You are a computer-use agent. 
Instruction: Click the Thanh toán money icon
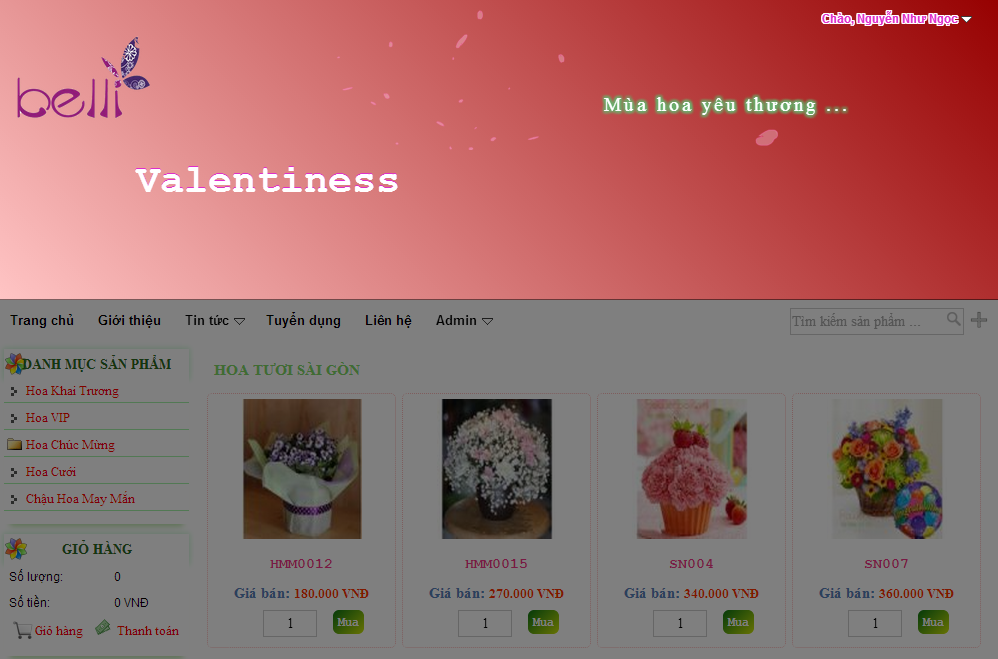pos(102,628)
